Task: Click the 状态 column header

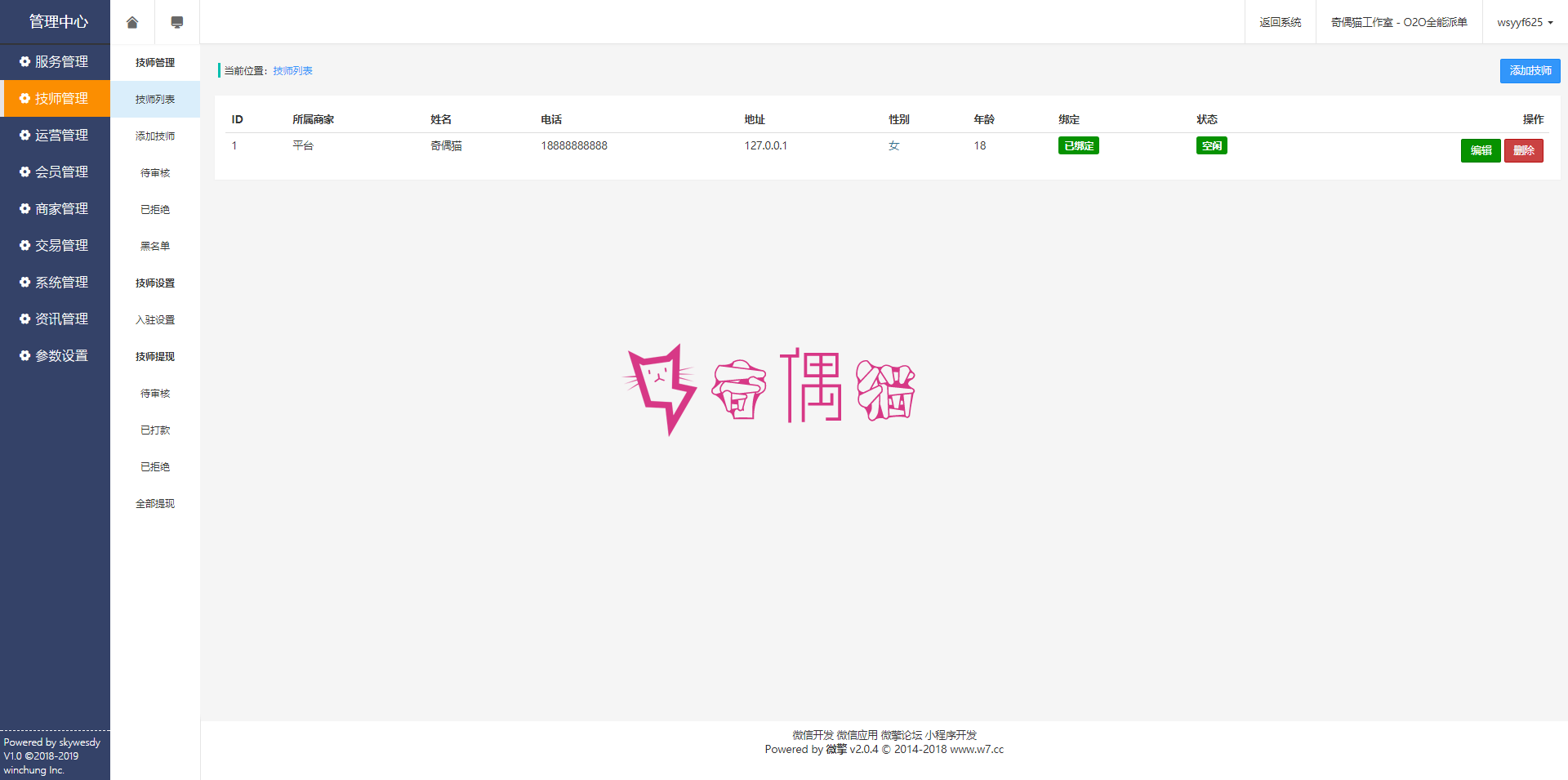Action: (x=1207, y=119)
